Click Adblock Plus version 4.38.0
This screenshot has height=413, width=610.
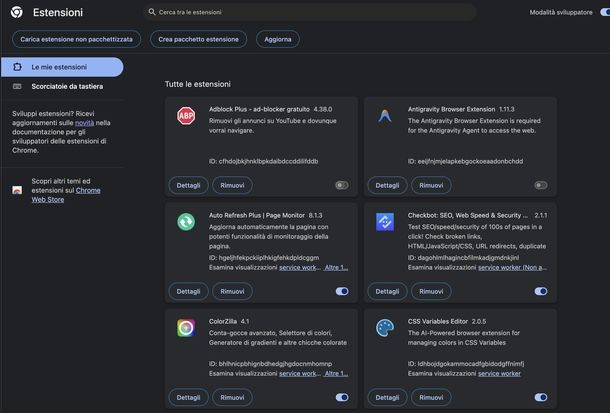323,109
